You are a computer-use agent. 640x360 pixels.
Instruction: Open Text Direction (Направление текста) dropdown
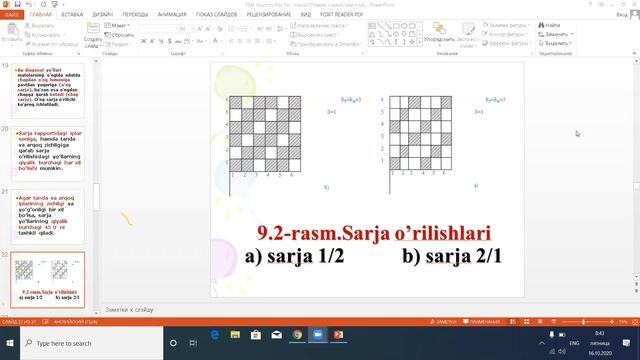(319, 25)
